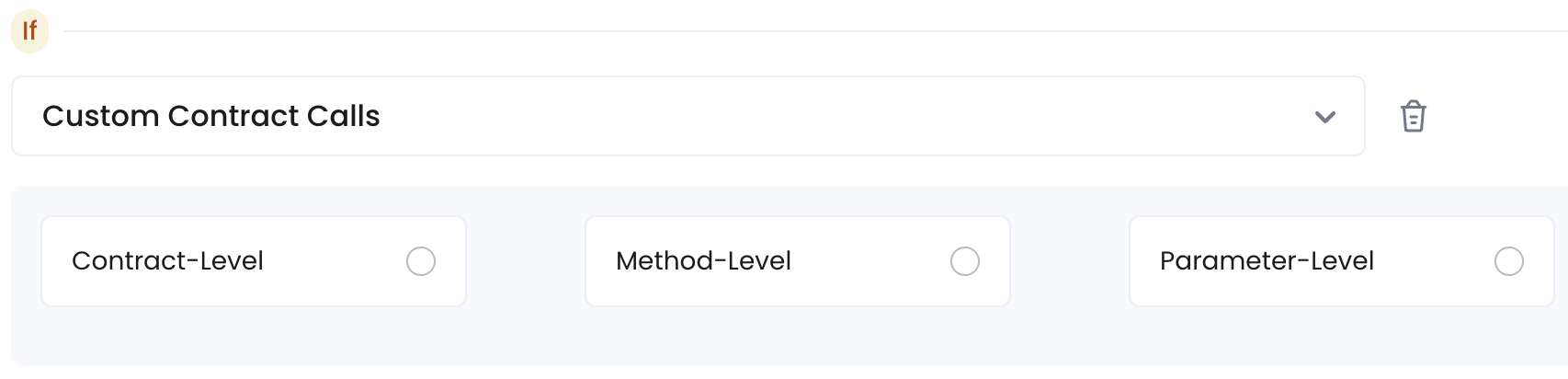Choose the Contract-Level option card
The height and width of the screenshot is (379, 1568).
(x=254, y=261)
